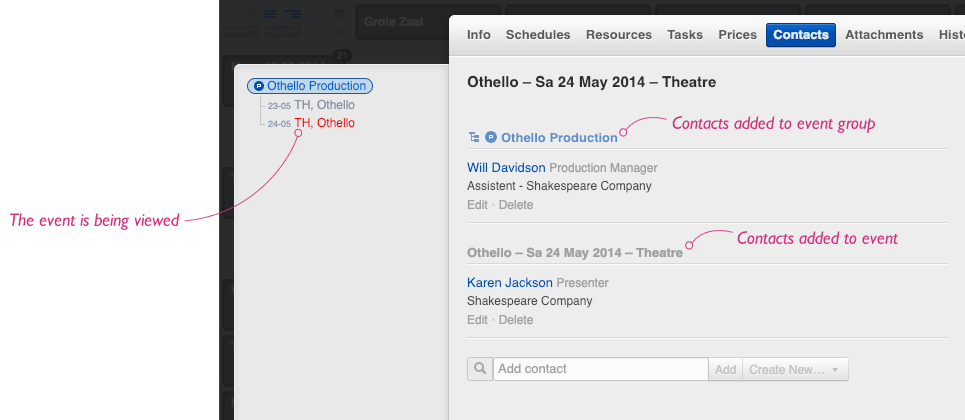The height and width of the screenshot is (420, 965).
Task: Click the Add contact search field
Action: (x=600, y=369)
